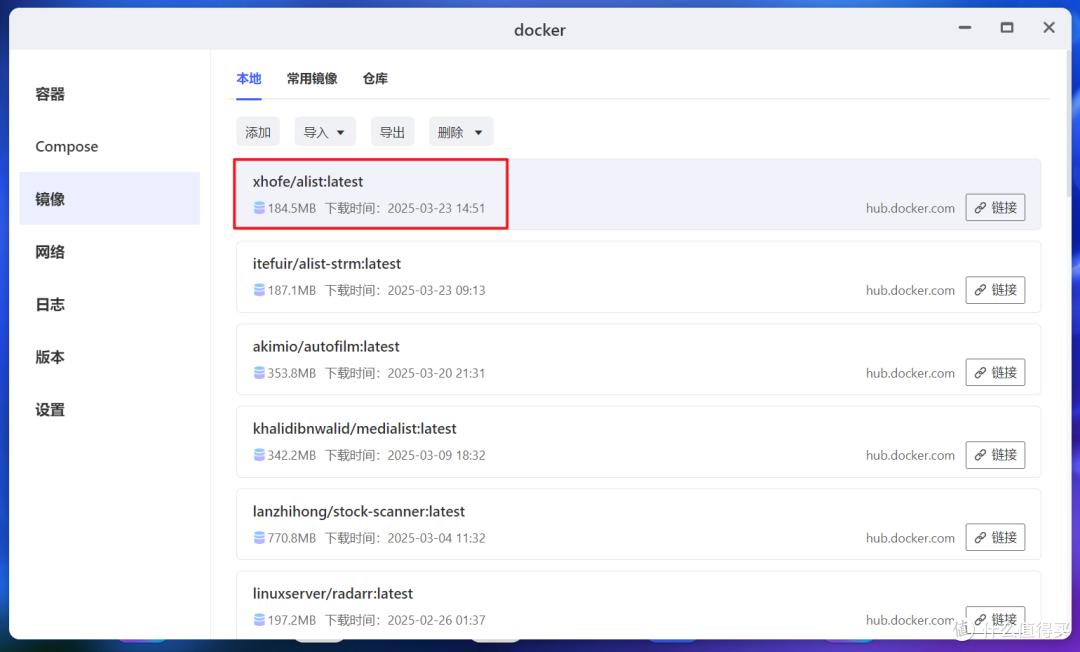Select itefuir/alist-strm:latest image name
Image resolution: width=1080 pixels, height=652 pixels.
coord(326,264)
